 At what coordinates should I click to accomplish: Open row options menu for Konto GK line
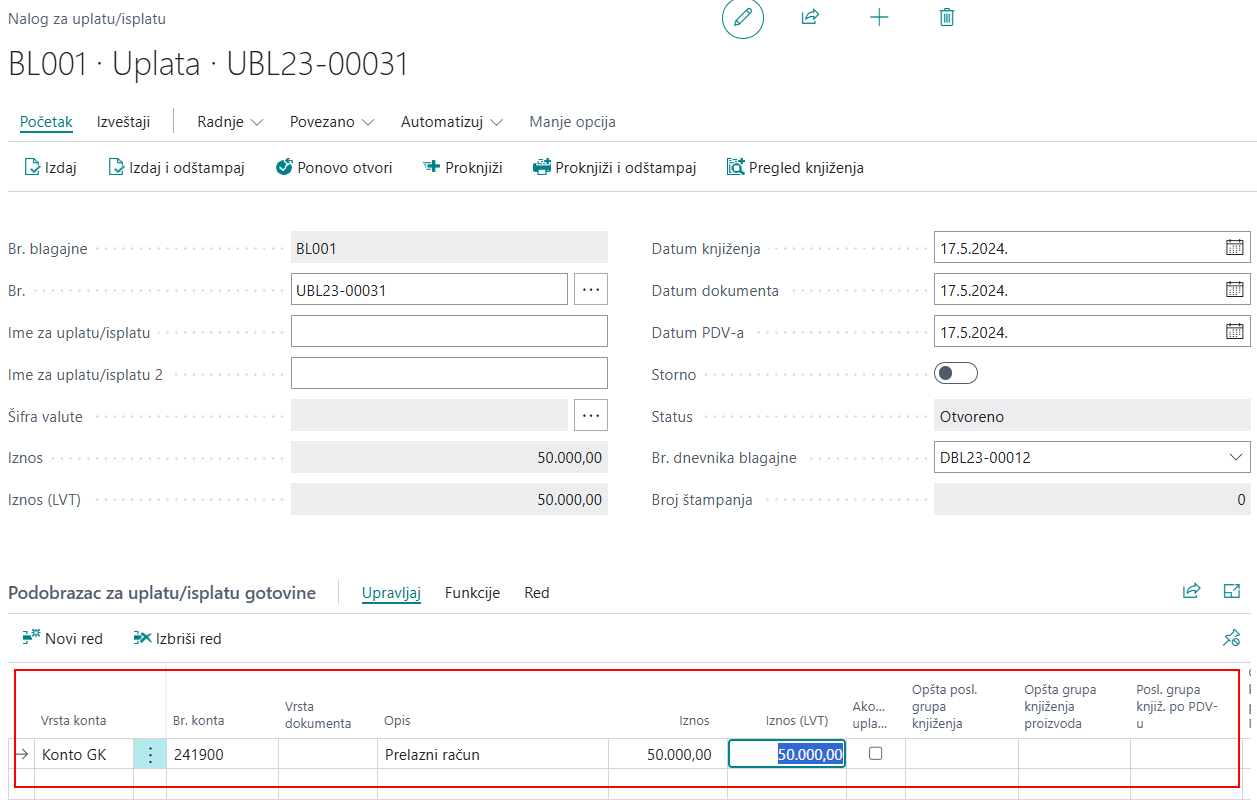(150, 755)
